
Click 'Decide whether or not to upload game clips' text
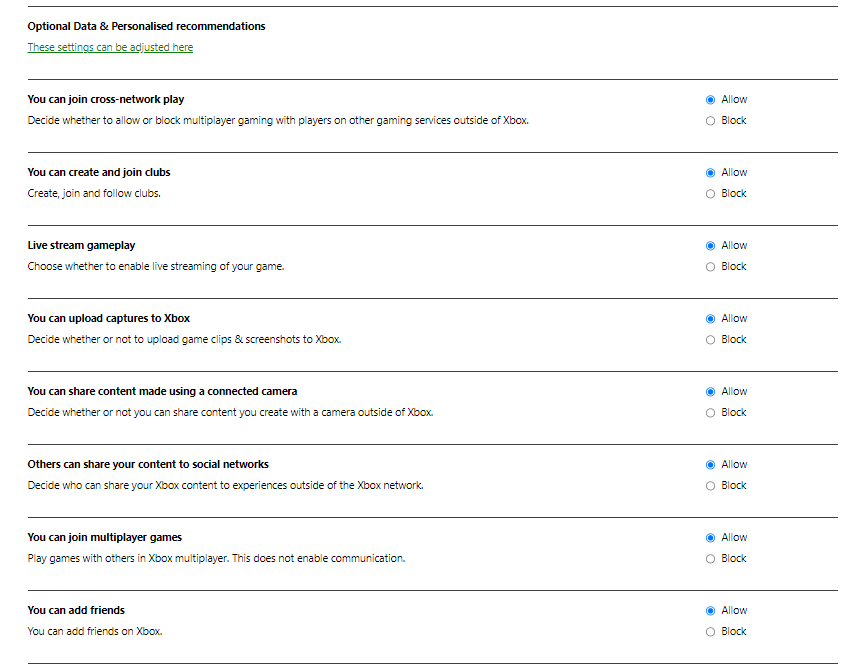(184, 340)
